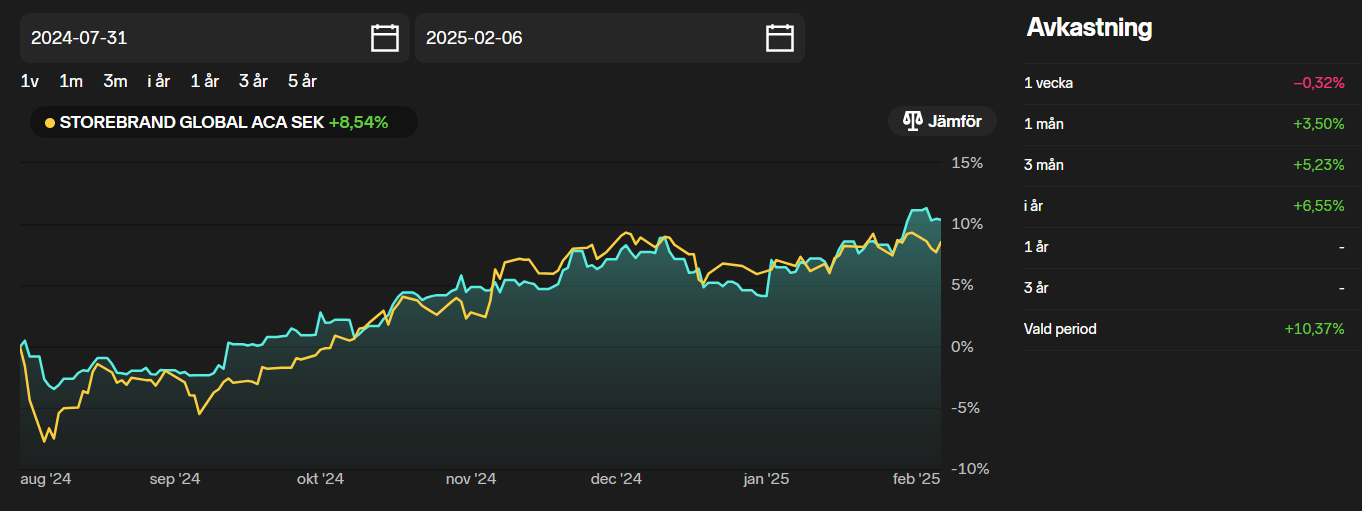
Task: Toggle the STOREBRAND GLOBAL ACA SEK legend
Action: pyautogui.click(x=223, y=122)
